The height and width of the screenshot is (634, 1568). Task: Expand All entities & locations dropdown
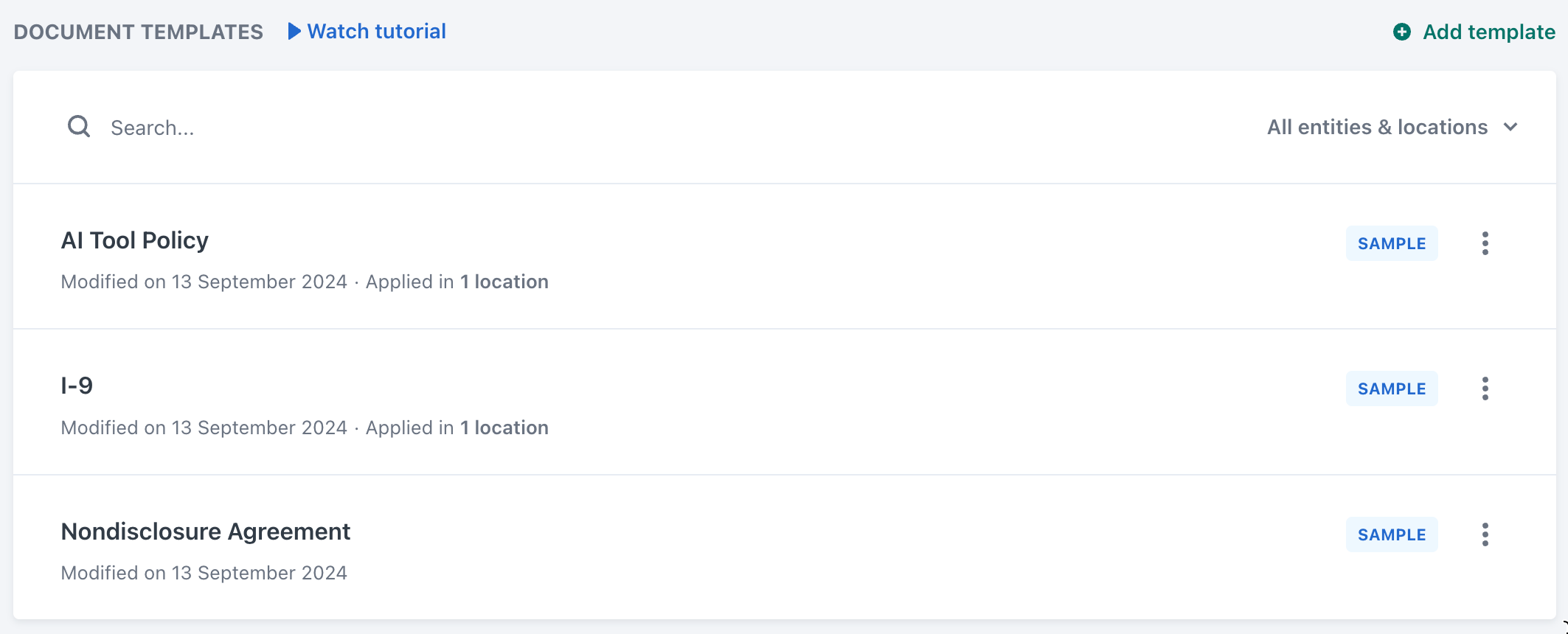[x=1376, y=127]
